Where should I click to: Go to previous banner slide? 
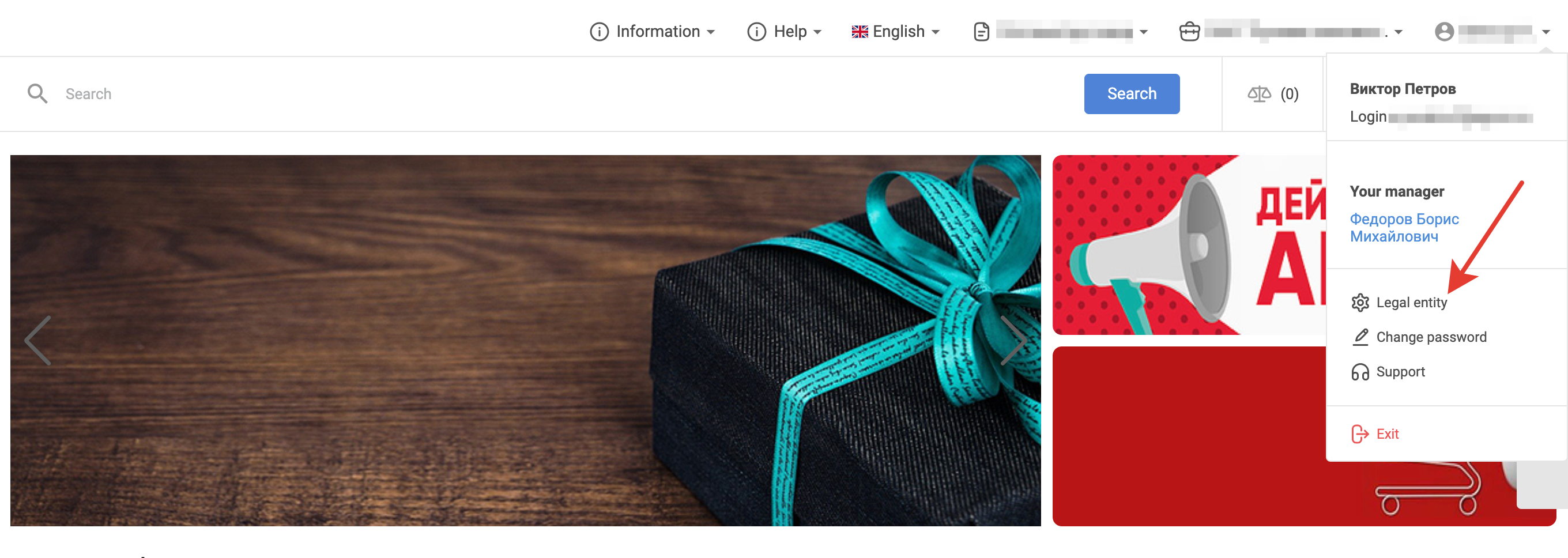click(x=37, y=340)
